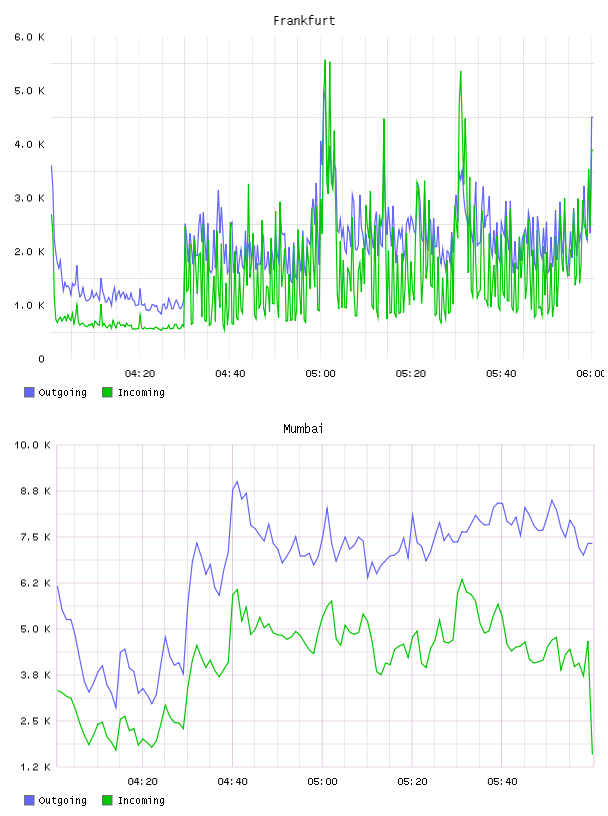The width and height of the screenshot is (608, 816).
Task: Select the Incoming label in Mumbai legend
Action: pyautogui.click(x=141, y=801)
